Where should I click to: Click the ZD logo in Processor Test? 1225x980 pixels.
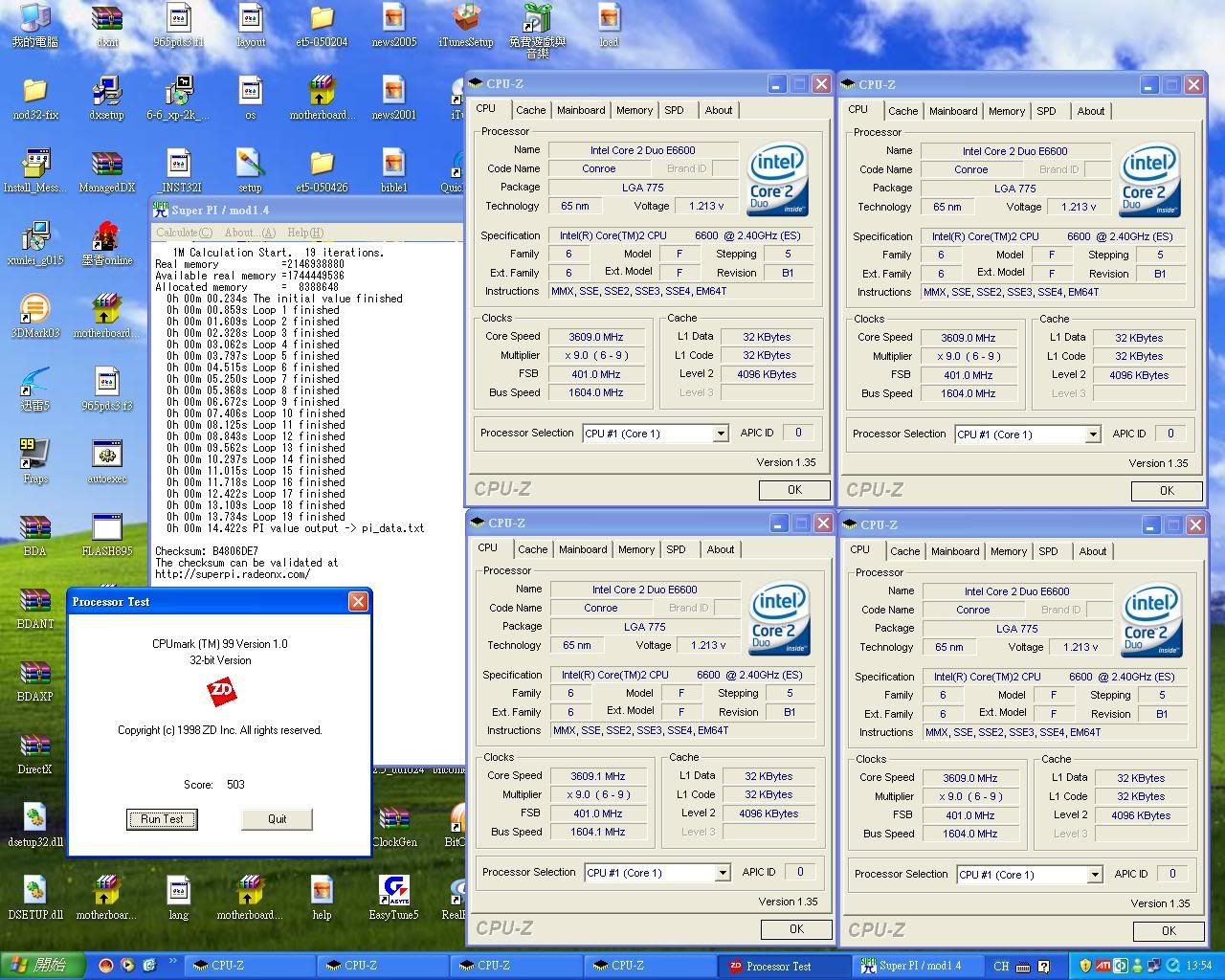click(x=222, y=691)
